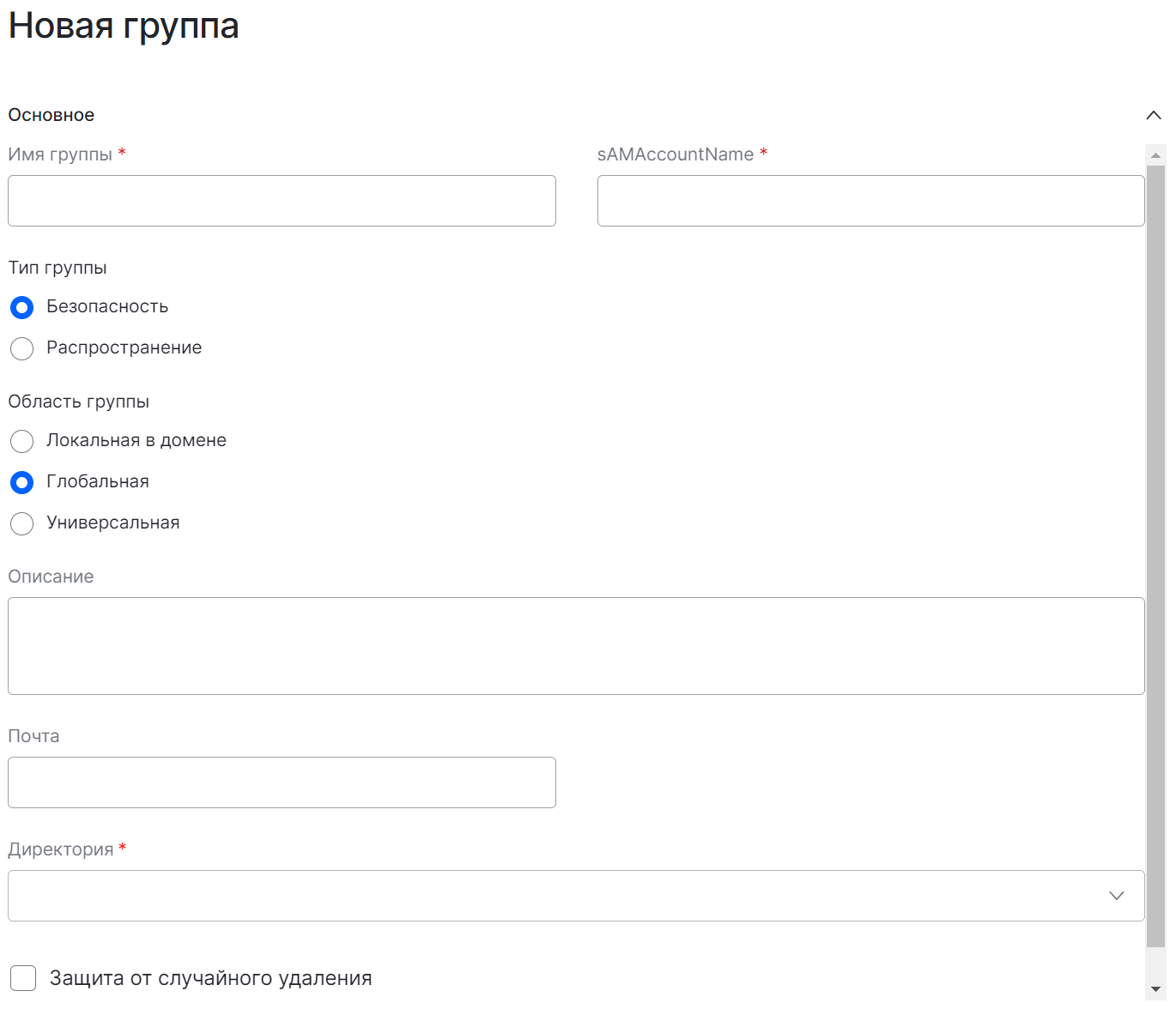Click inside the Описание text area
1176x1009 pixels.
pyautogui.click(x=575, y=645)
